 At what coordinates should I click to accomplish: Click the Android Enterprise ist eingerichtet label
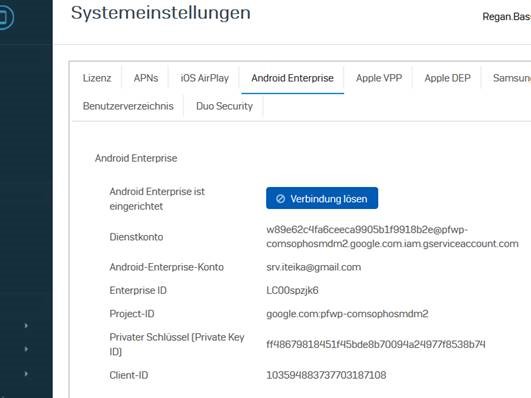[x=157, y=199]
